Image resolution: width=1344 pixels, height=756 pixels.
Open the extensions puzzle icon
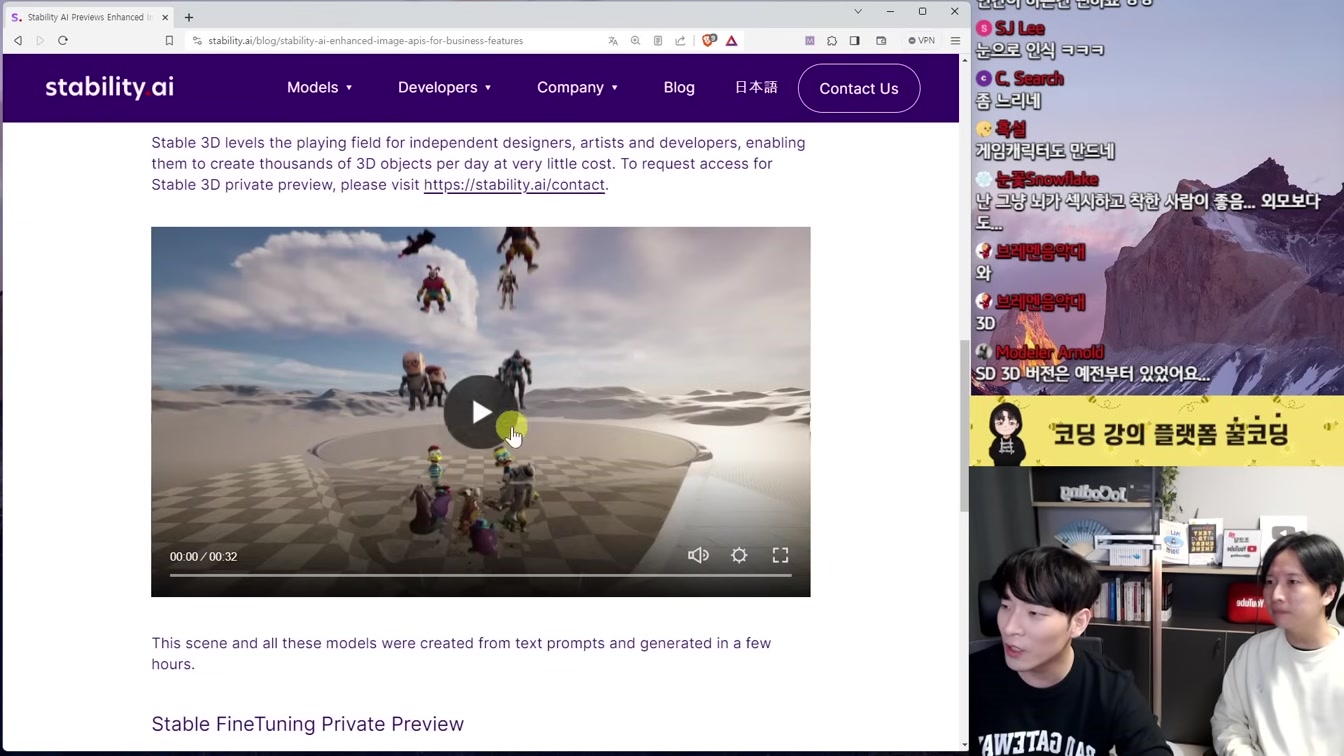tap(832, 41)
